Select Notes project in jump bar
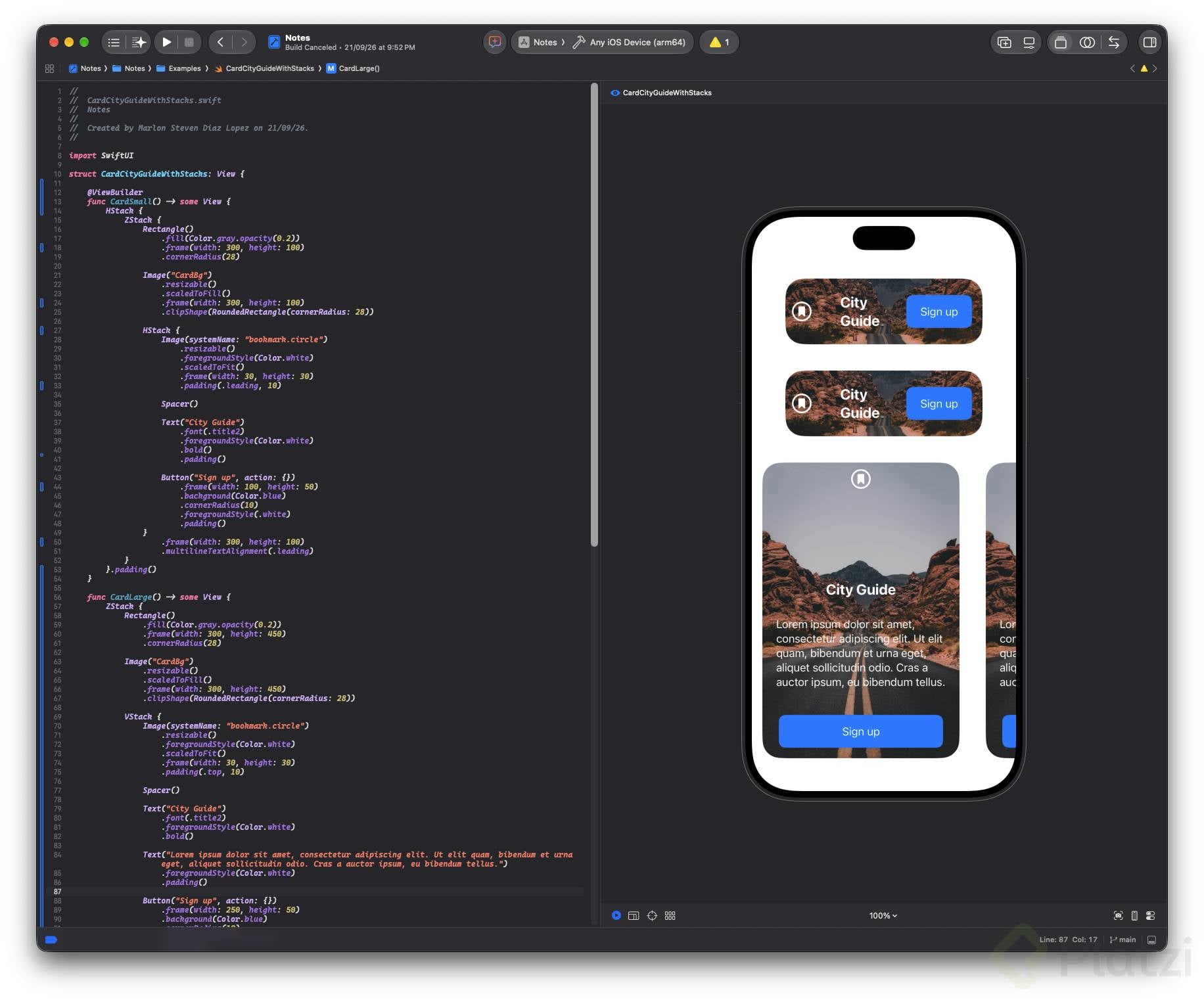Image resolution: width=1204 pixels, height=1000 pixels. click(85, 68)
